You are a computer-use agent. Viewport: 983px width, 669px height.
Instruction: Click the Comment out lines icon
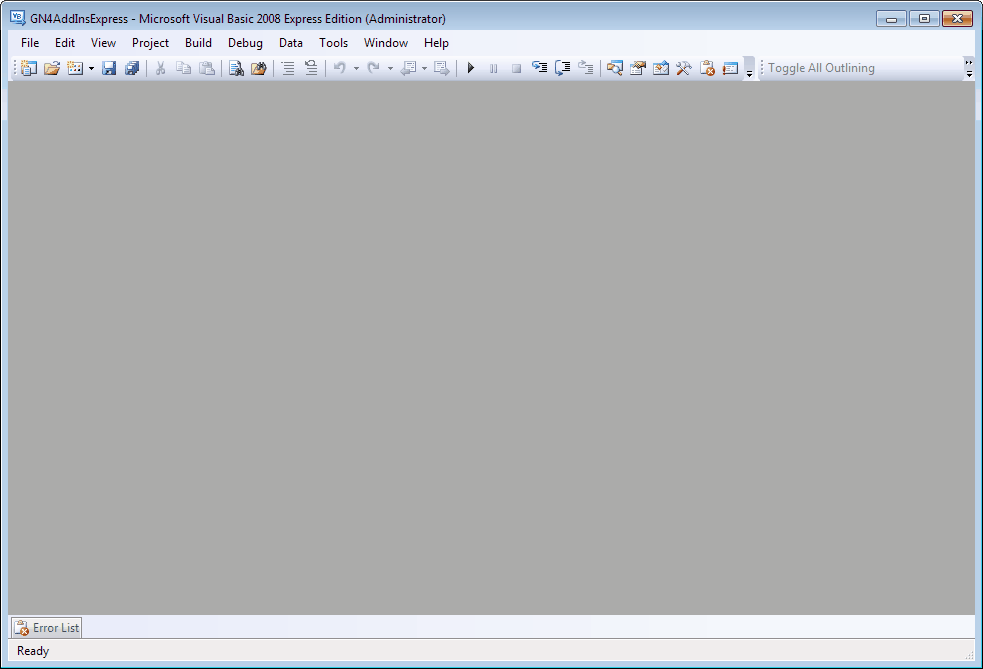288,68
